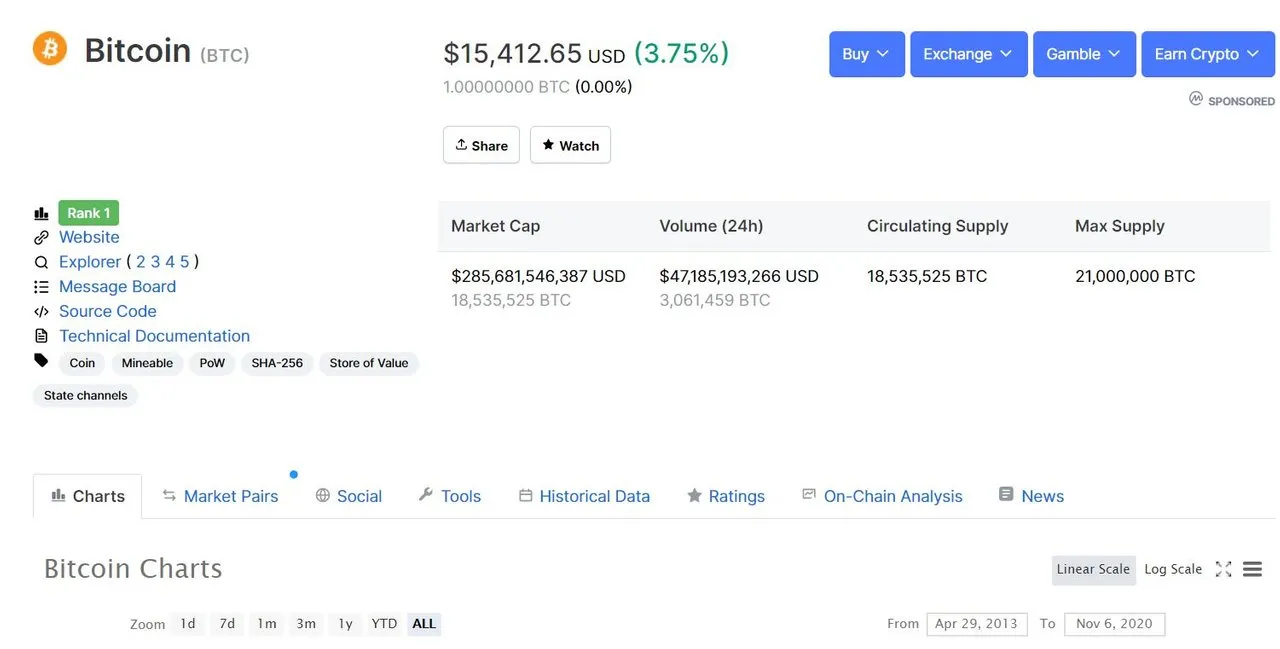The image size is (1280, 649).
Task: Set chart zoom to 7d
Action: (x=227, y=624)
